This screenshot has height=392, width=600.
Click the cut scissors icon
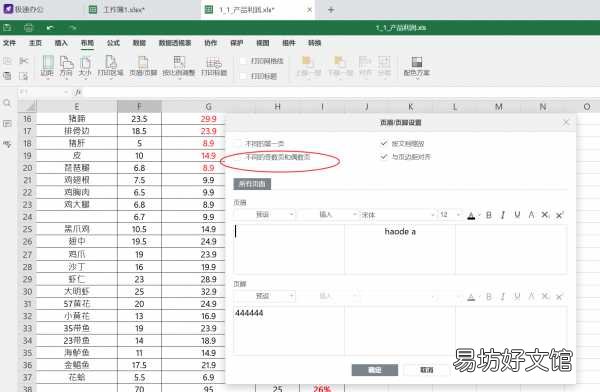[24, 60]
